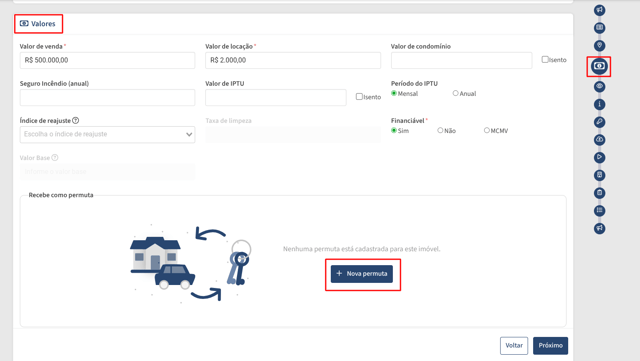Open the play video step icon
Screen dimensions: 640x361
(x=599, y=157)
